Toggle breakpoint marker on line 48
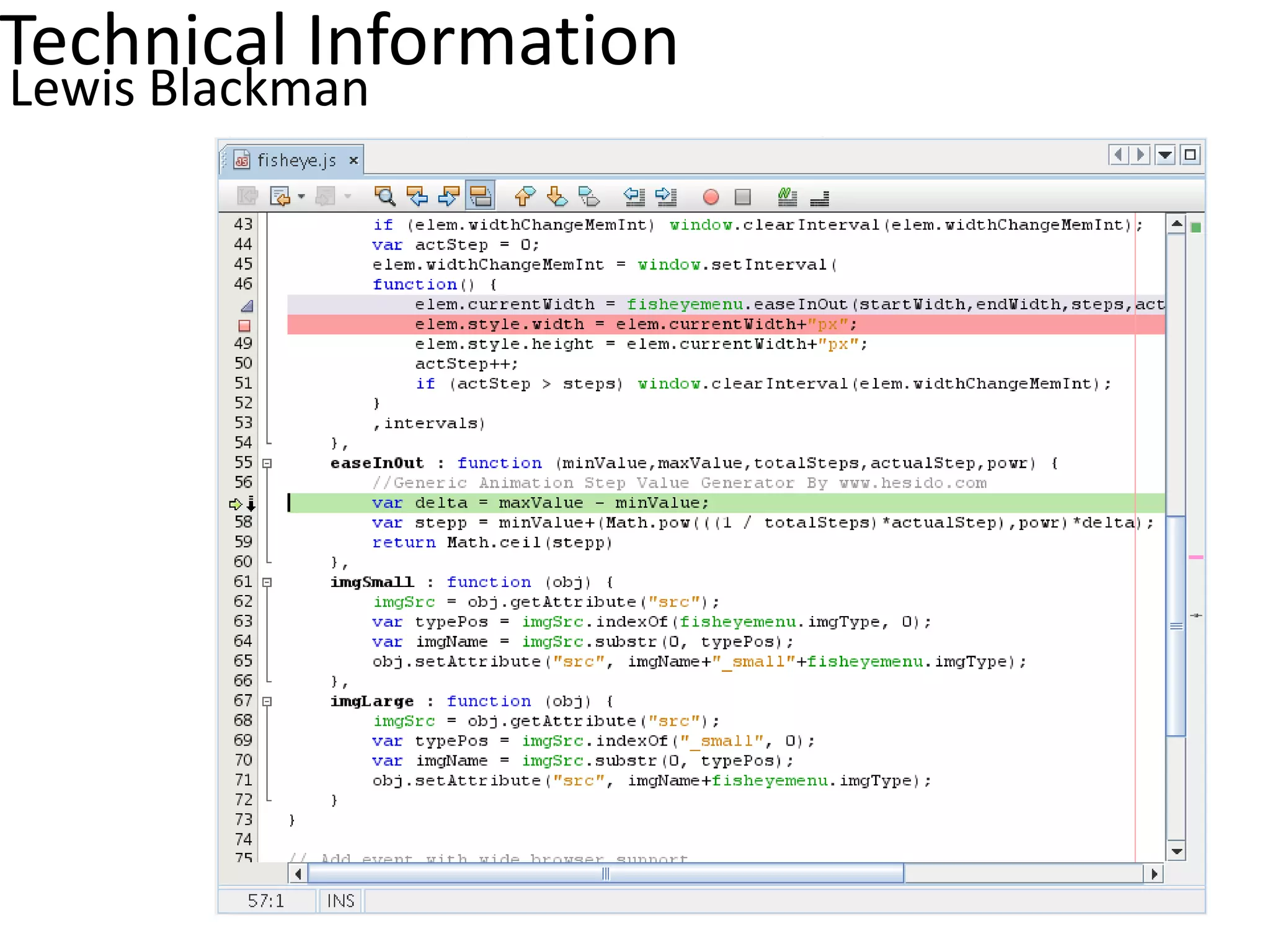Viewport: 1270px width, 952px height. [244, 325]
